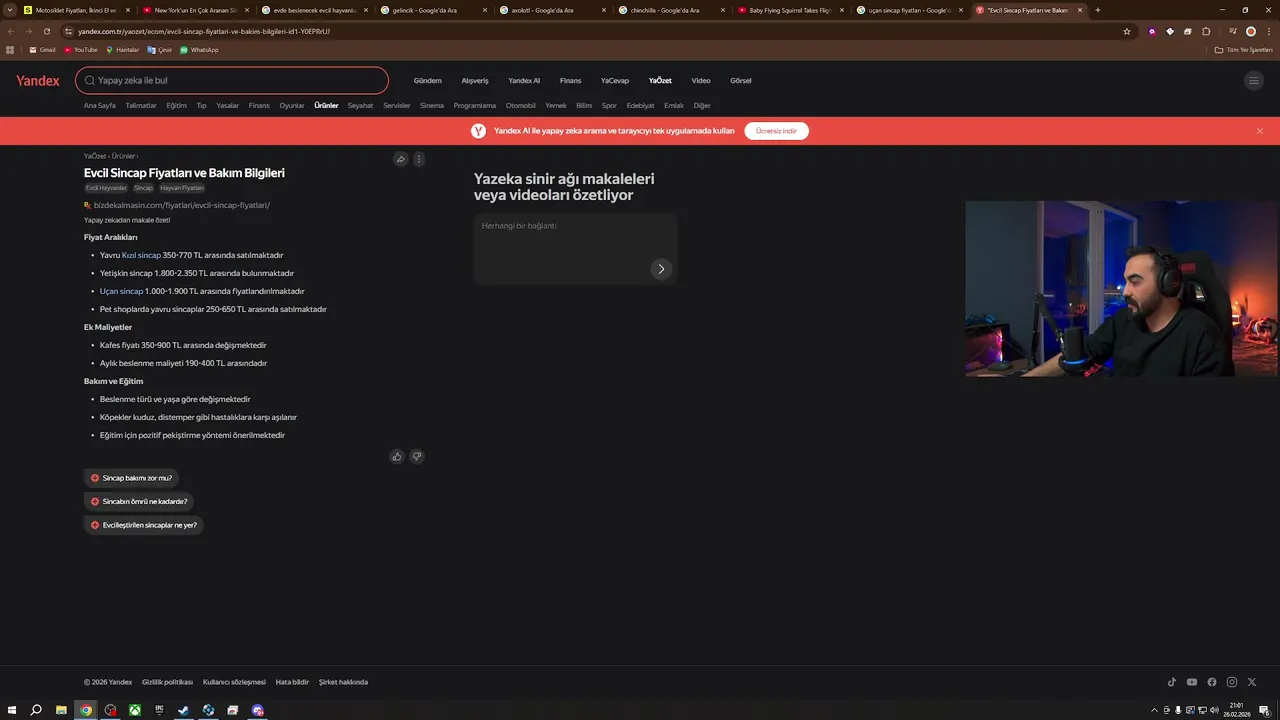Open Alışveriş in Yandex top menu
Screen dimensions: 1280x720
pos(475,81)
